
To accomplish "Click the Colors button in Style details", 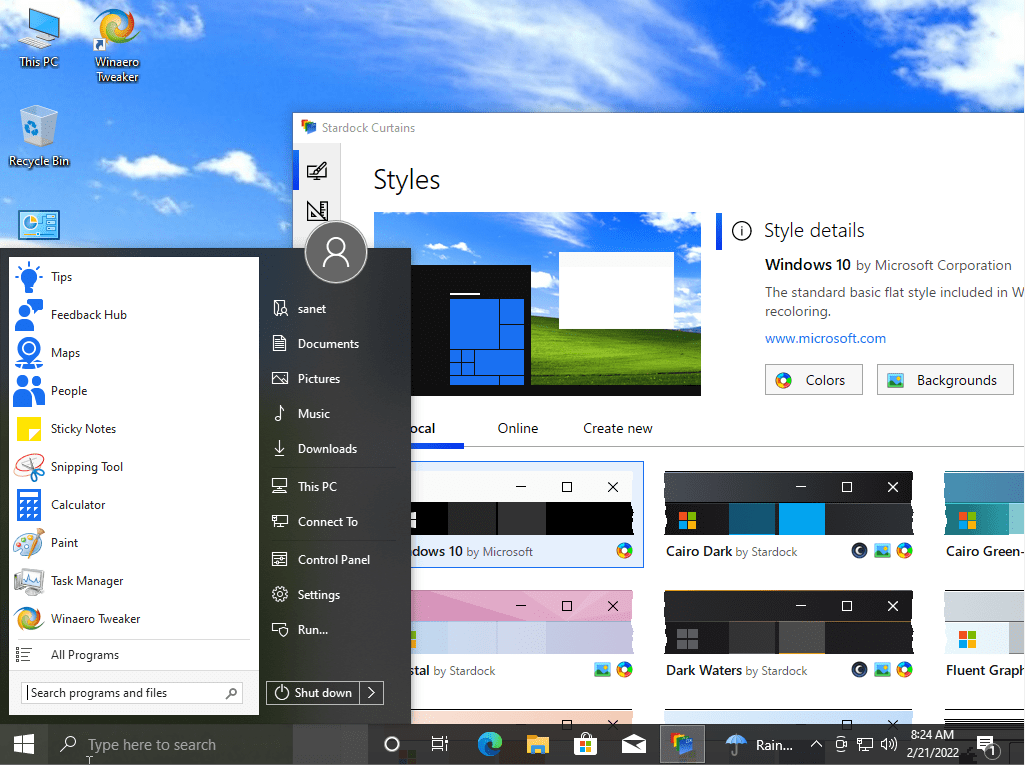I will [x=814, y=380].
